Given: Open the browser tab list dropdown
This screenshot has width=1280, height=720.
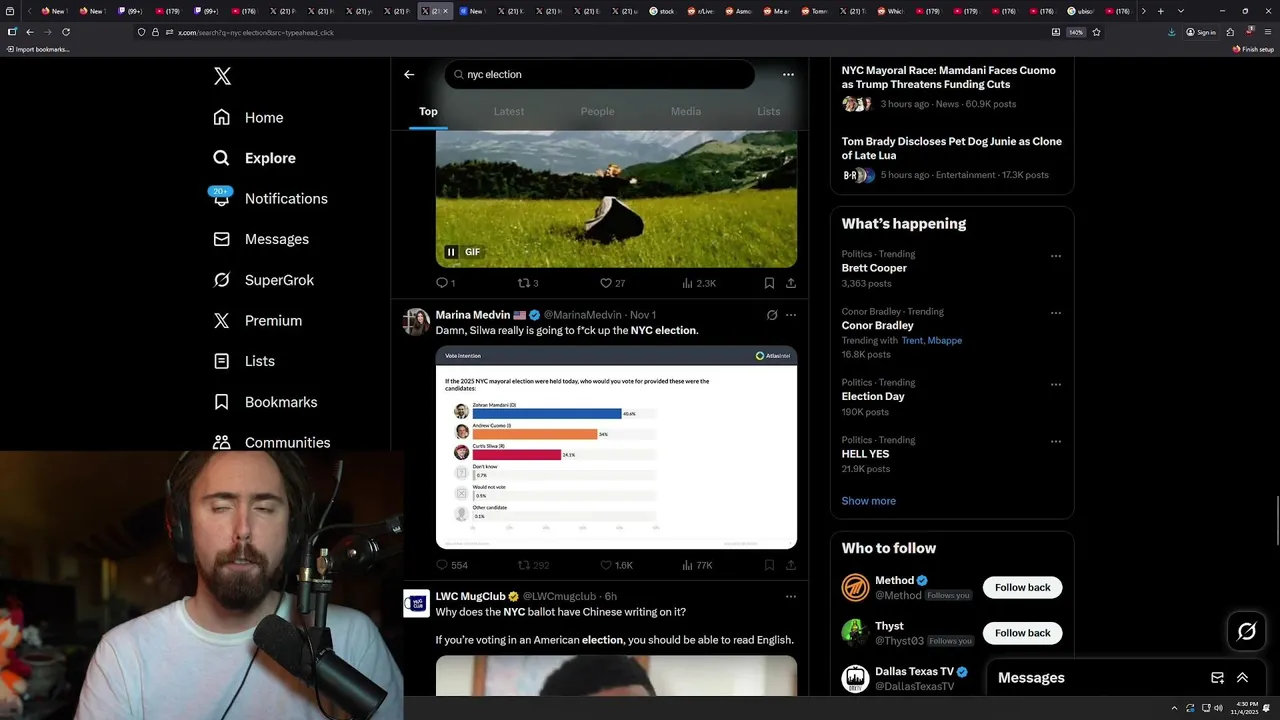Looking at the screenshot, I should click(1180, 11).
